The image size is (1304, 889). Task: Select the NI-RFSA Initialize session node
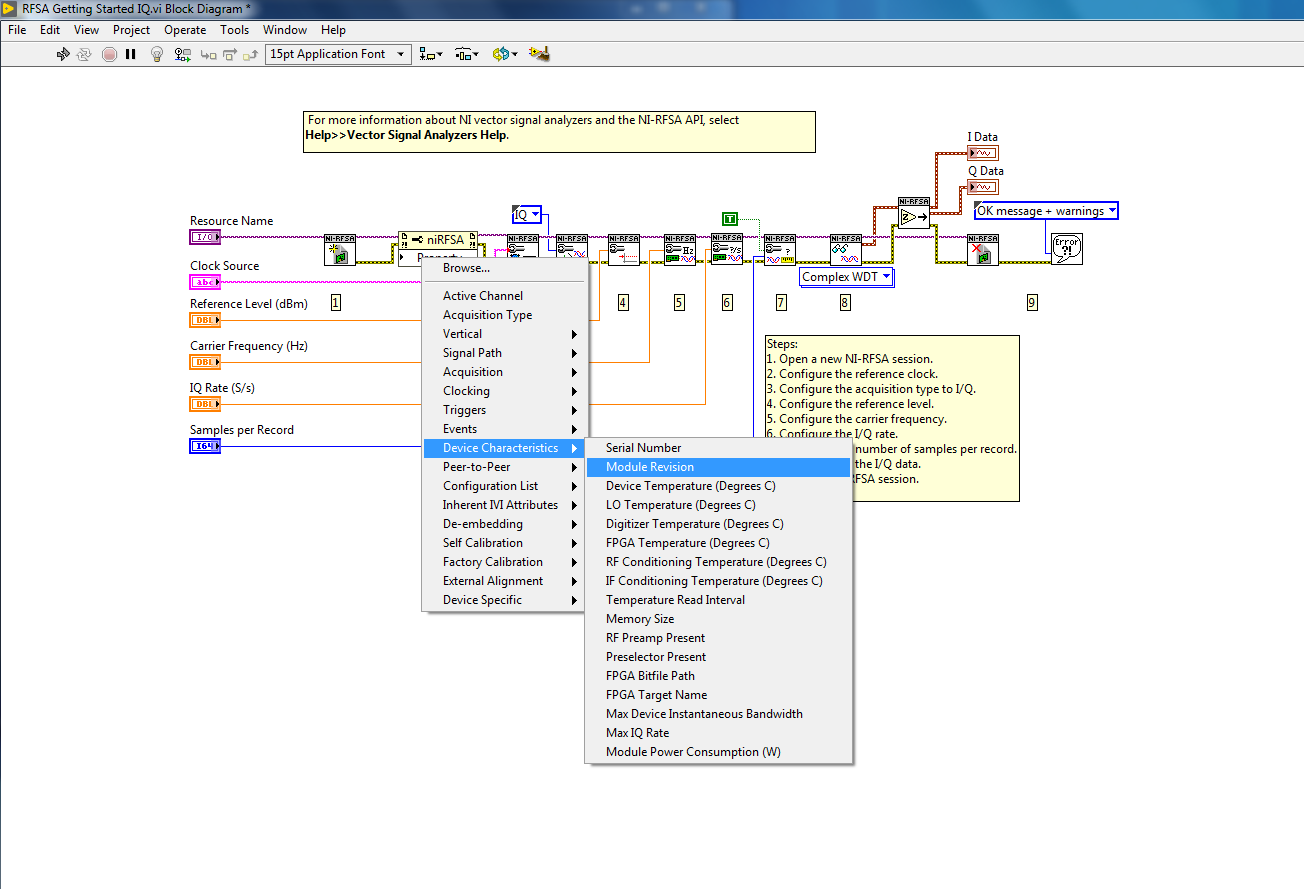coord(340,250)
